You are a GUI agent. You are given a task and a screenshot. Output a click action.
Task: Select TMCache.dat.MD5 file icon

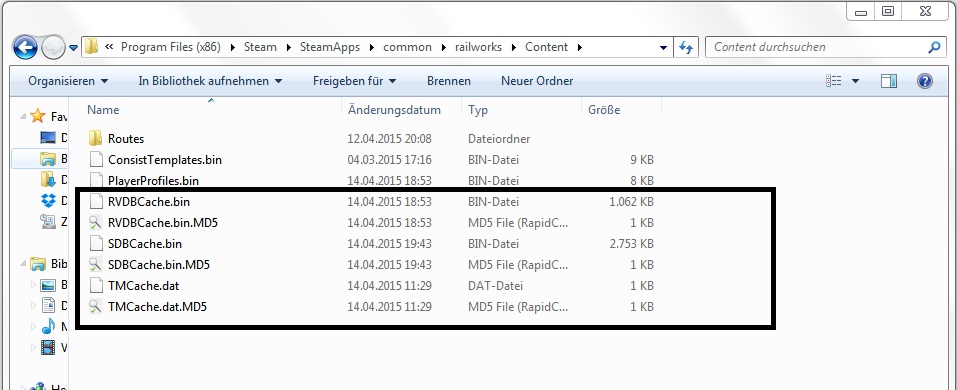(x=95, y=306)
